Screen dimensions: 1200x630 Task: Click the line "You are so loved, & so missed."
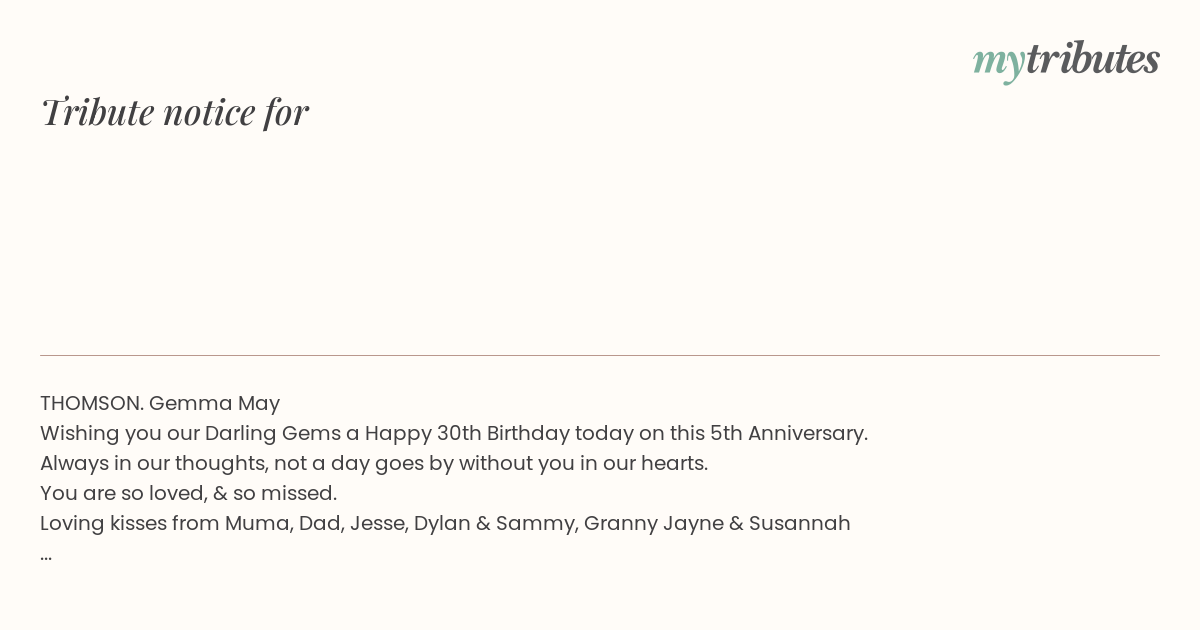point(188,493)
